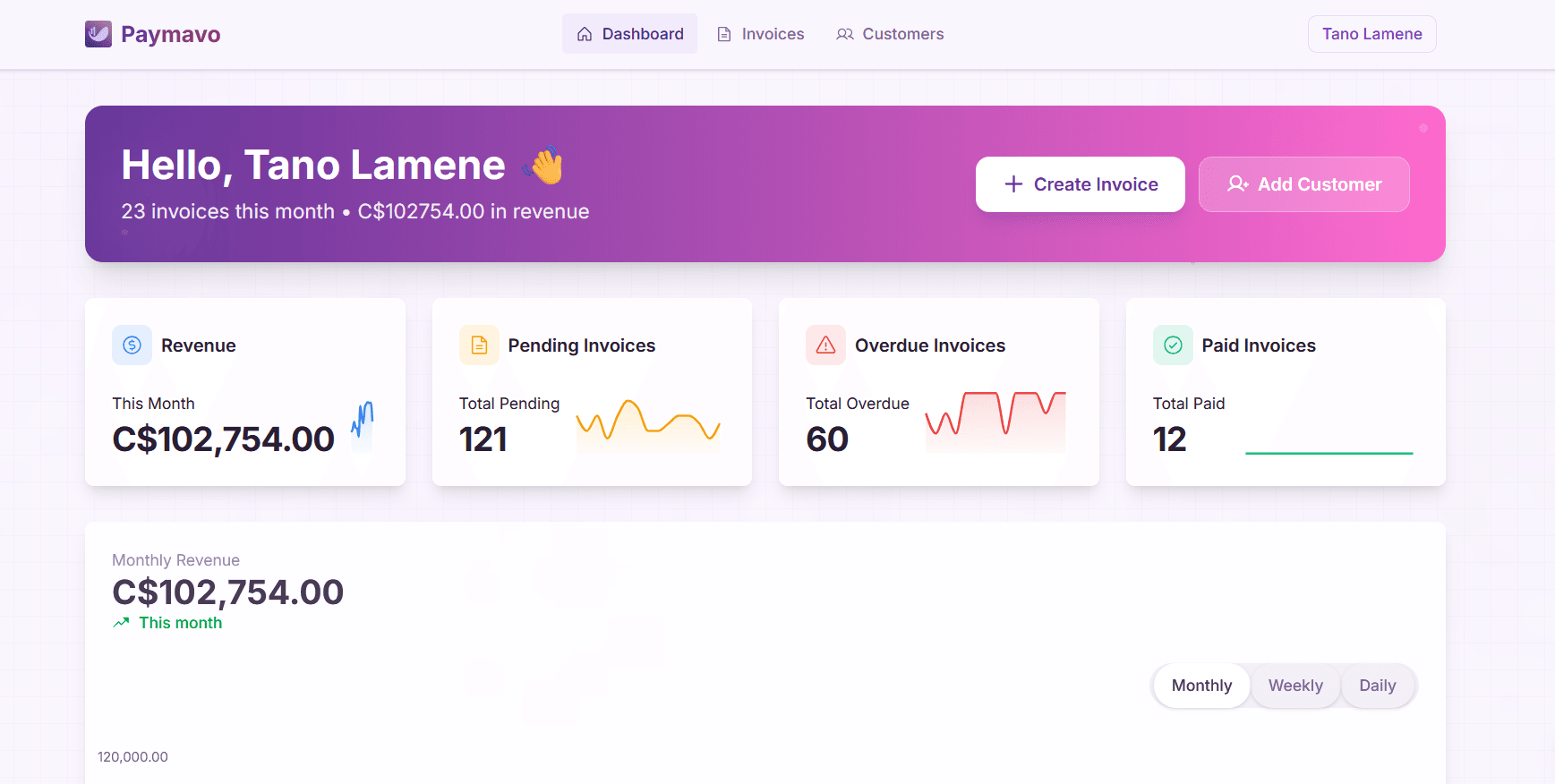Click the upward trend arrow icon
Viewport: 1555px width, 784px height.
pyautogui.click(x=121, y=623)
